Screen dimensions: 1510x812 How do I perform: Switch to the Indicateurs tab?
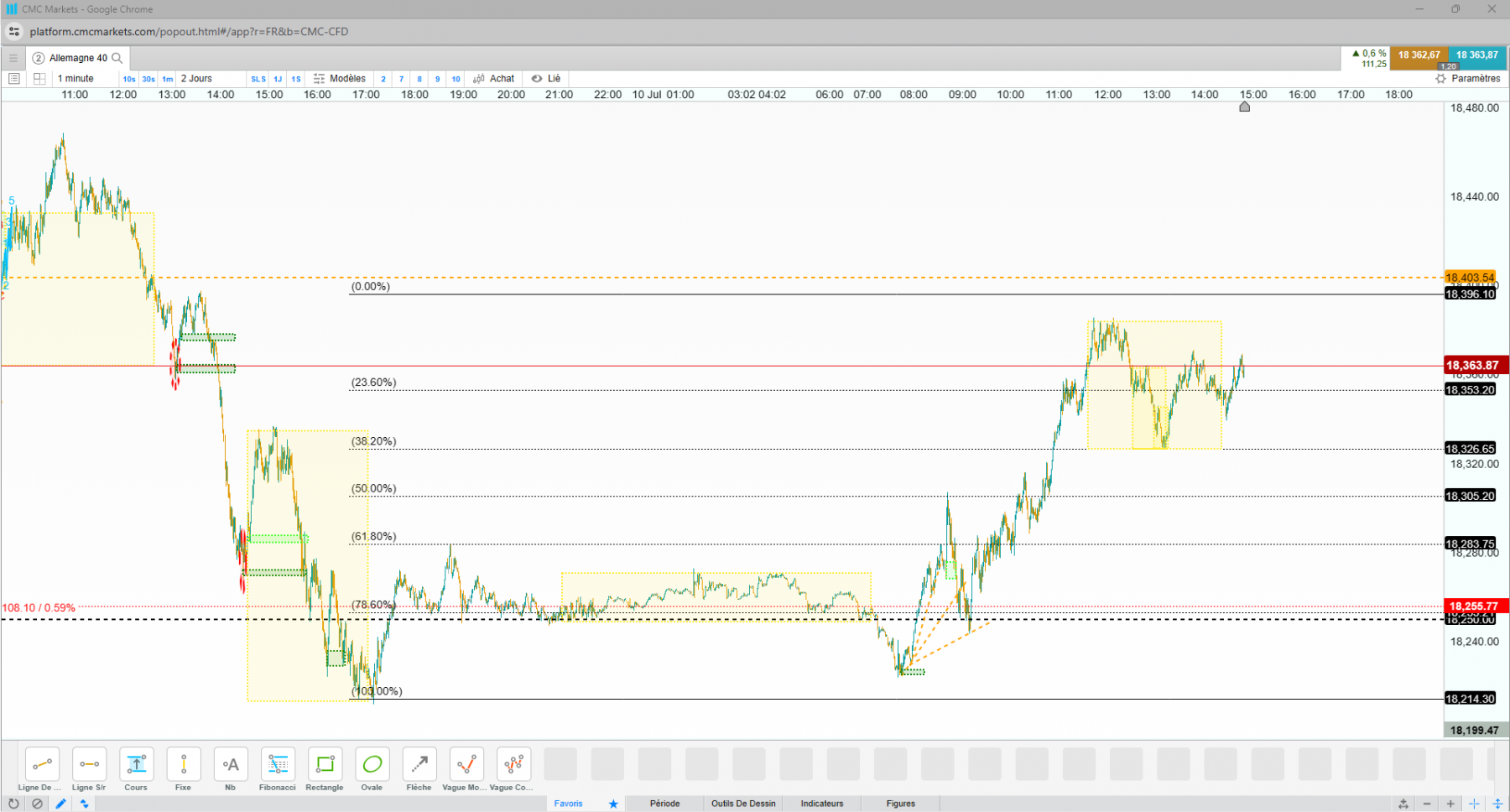822,804
